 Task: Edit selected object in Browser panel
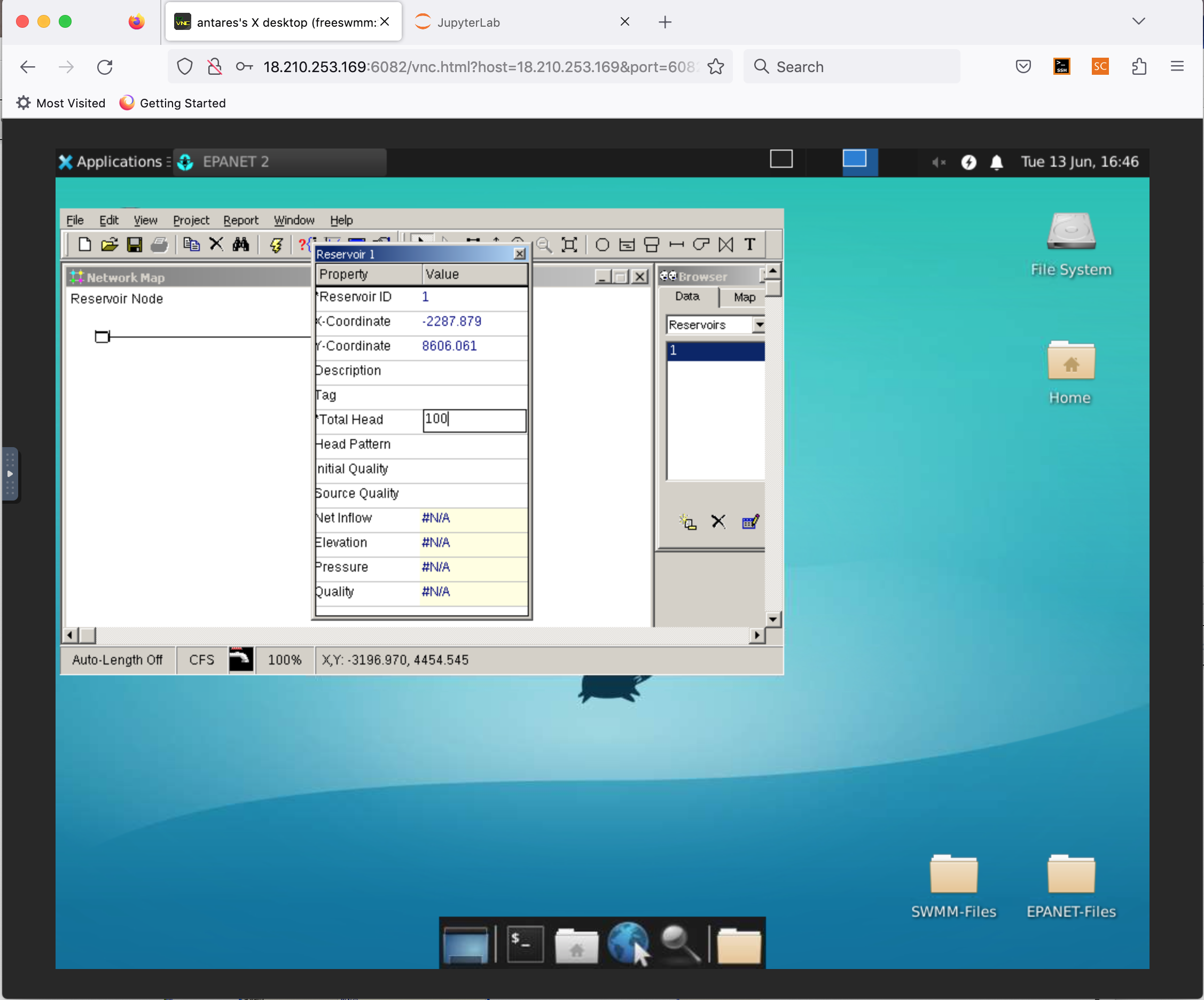pos(750,522)
